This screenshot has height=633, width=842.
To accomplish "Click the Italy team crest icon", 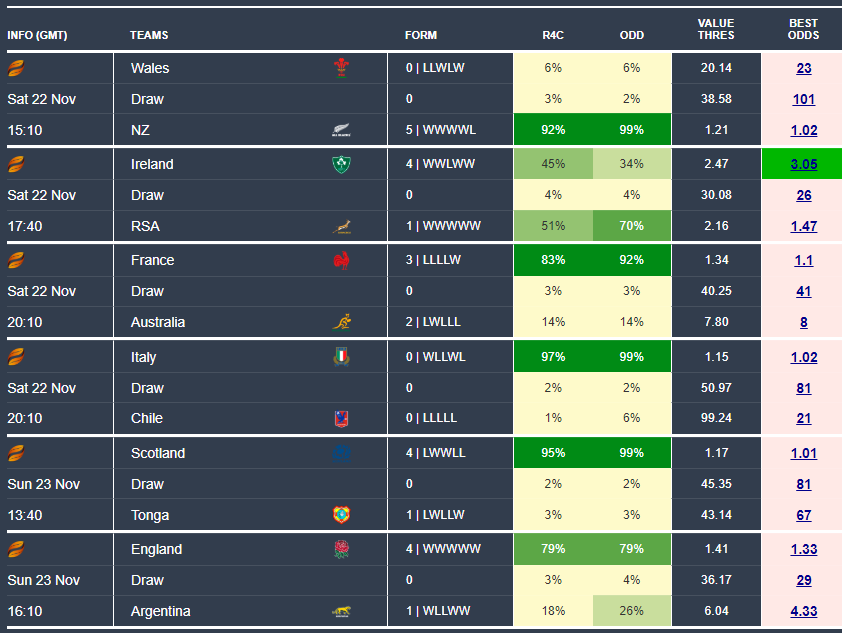I will pos(342,357).
